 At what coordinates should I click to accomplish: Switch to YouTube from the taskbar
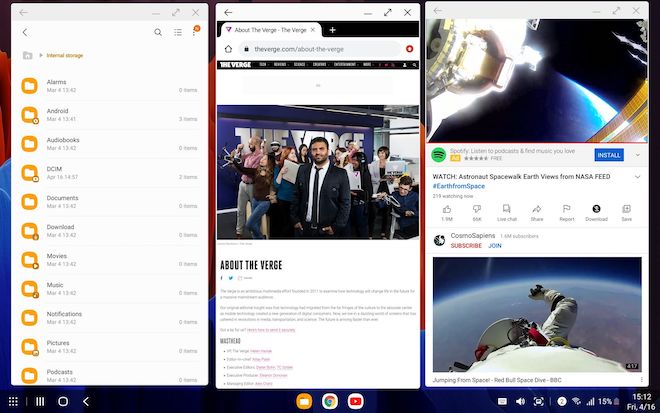[x=356, y=401]
